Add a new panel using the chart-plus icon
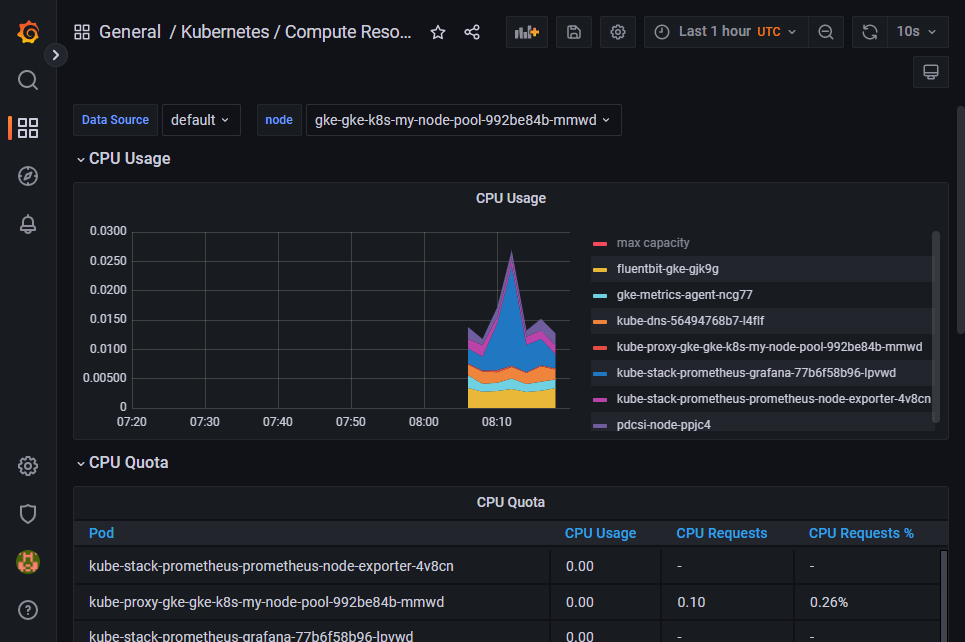Image resolution: width=965 pixels, height=642 pixels. 526,31
